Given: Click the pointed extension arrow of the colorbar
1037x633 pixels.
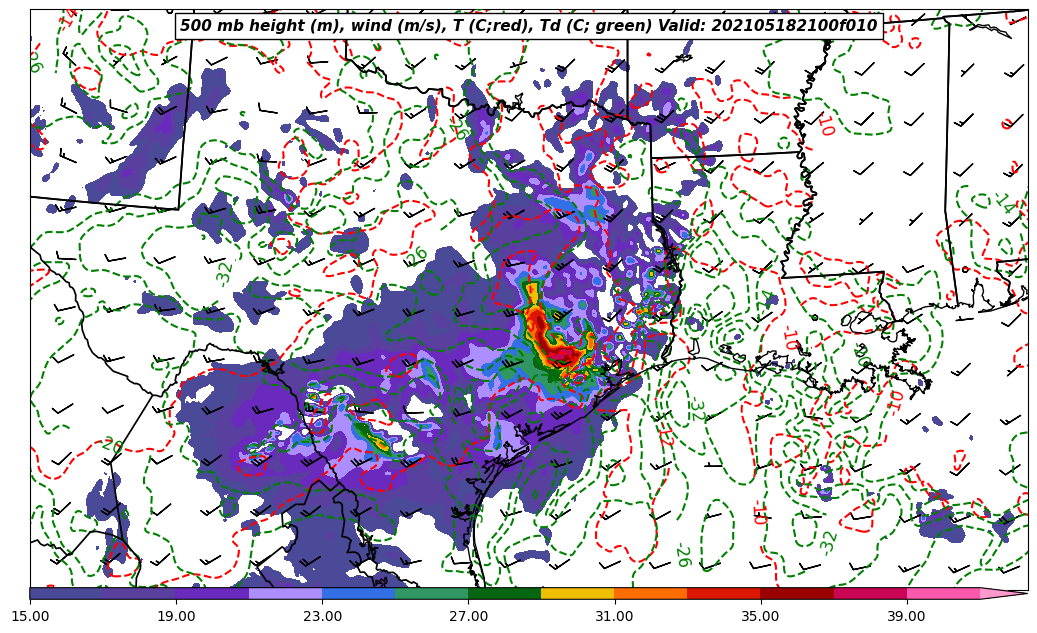Looking at the screenshot, I should [x=1003, y=593].
